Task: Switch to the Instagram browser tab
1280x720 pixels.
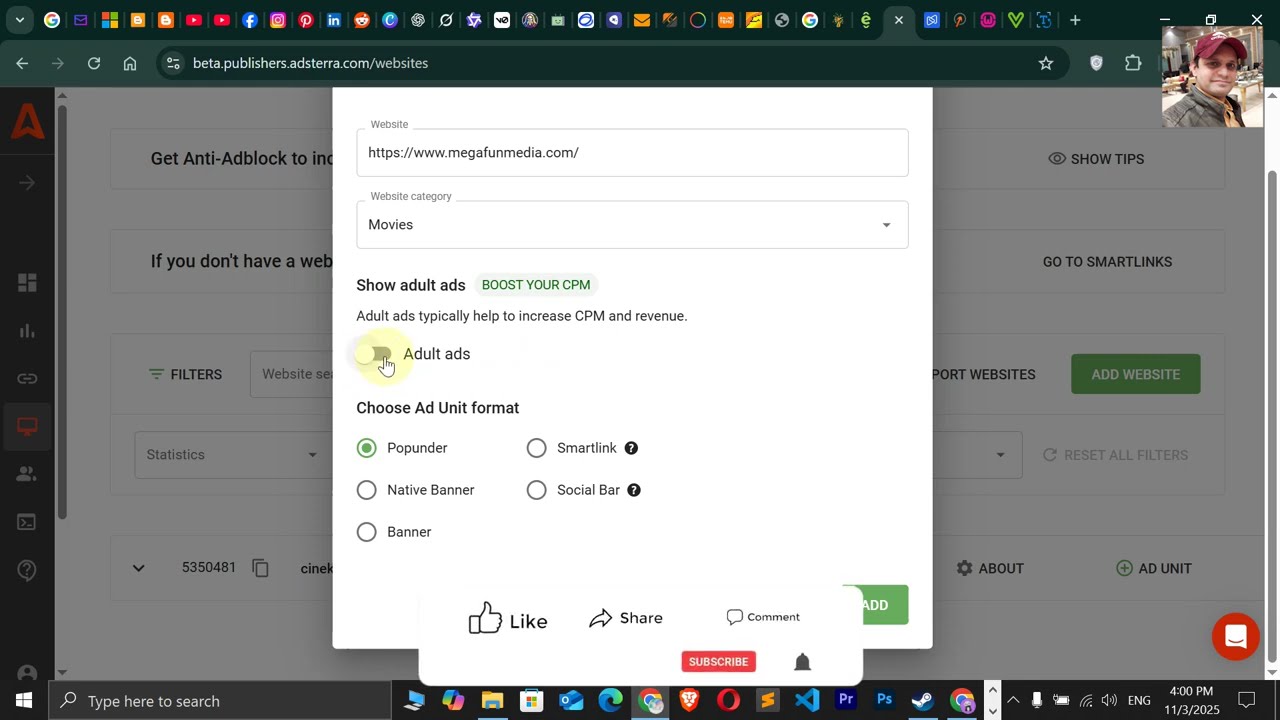Action: (x=278, y=20)
